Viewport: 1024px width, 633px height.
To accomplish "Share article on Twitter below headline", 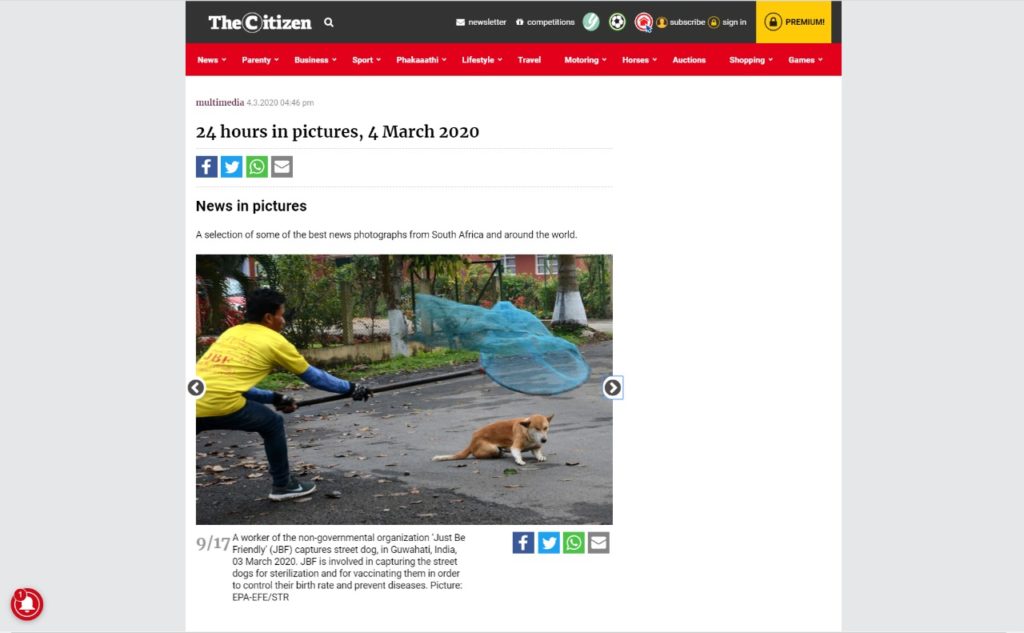I will [232, 167].
